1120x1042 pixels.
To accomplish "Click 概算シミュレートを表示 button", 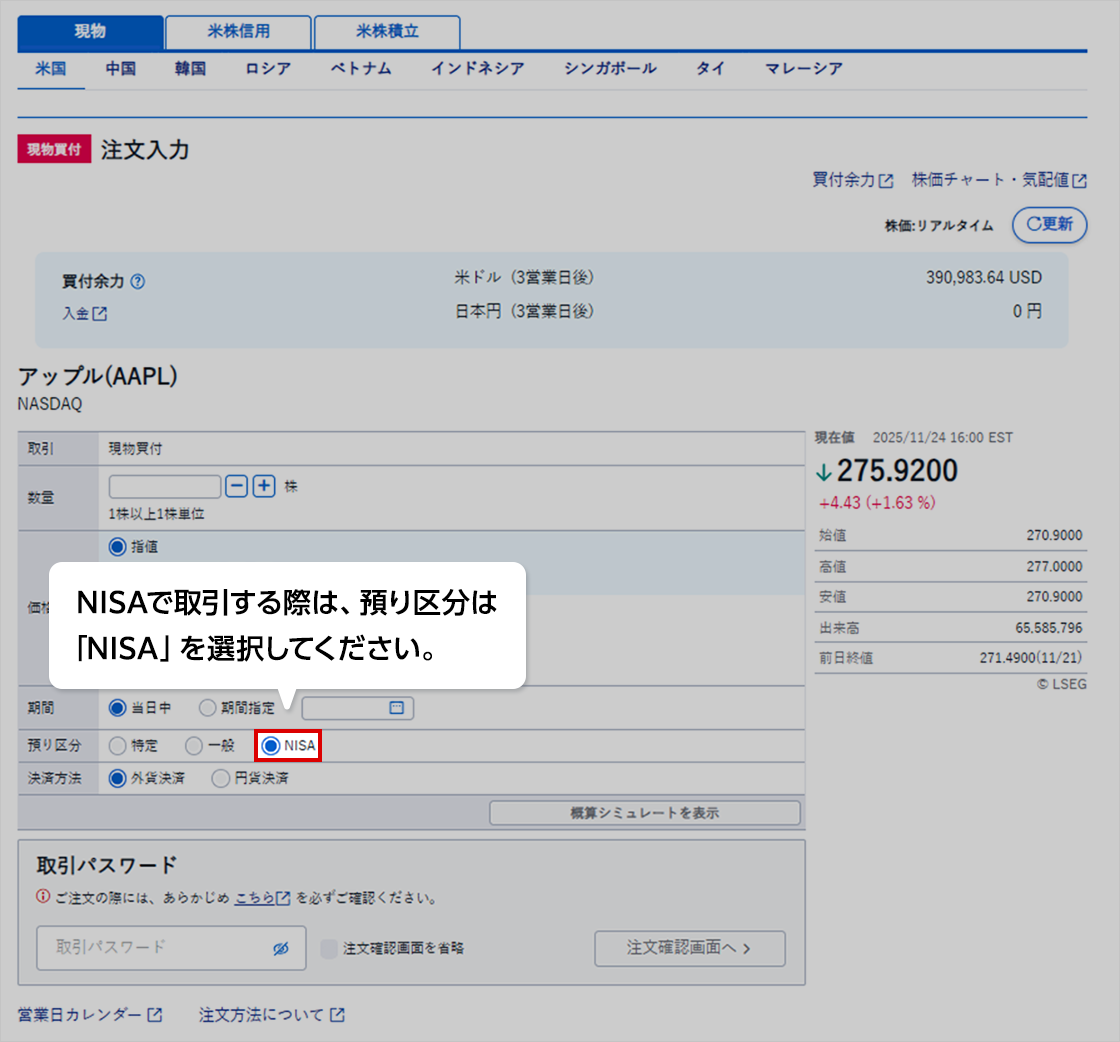I will click(x=644, y=813).
